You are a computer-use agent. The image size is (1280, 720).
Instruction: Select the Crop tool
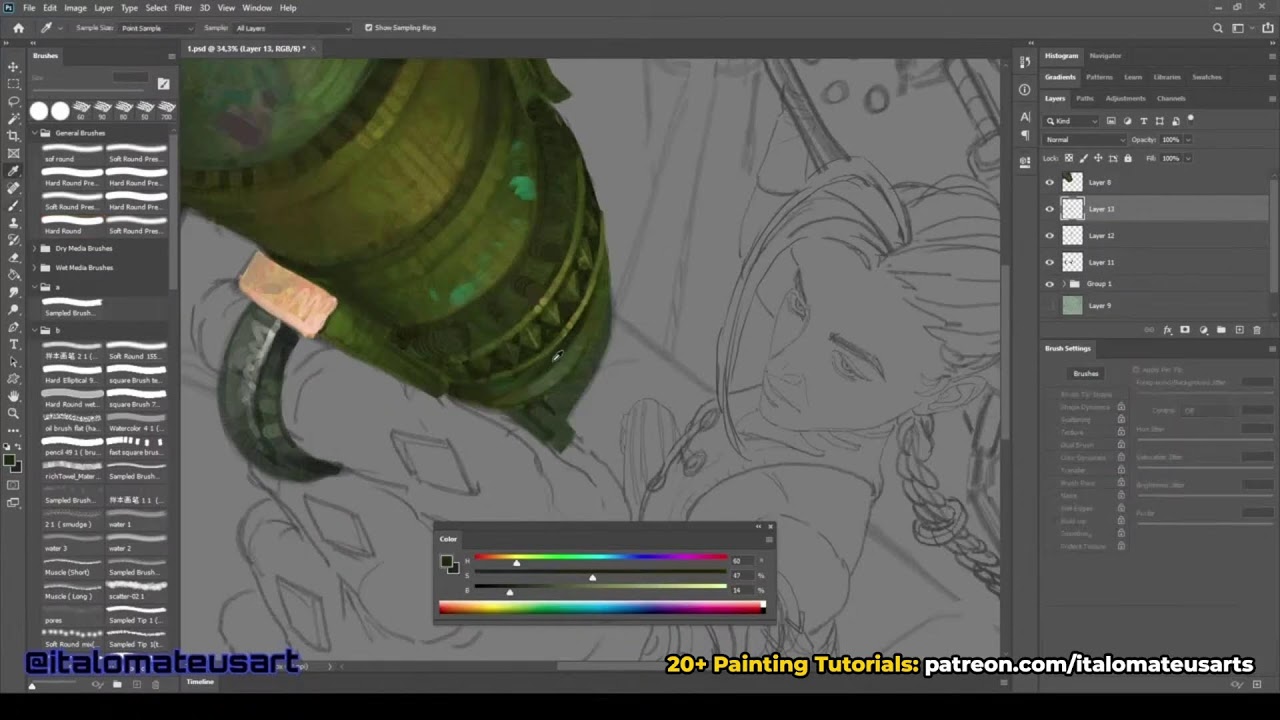[13, 136]
